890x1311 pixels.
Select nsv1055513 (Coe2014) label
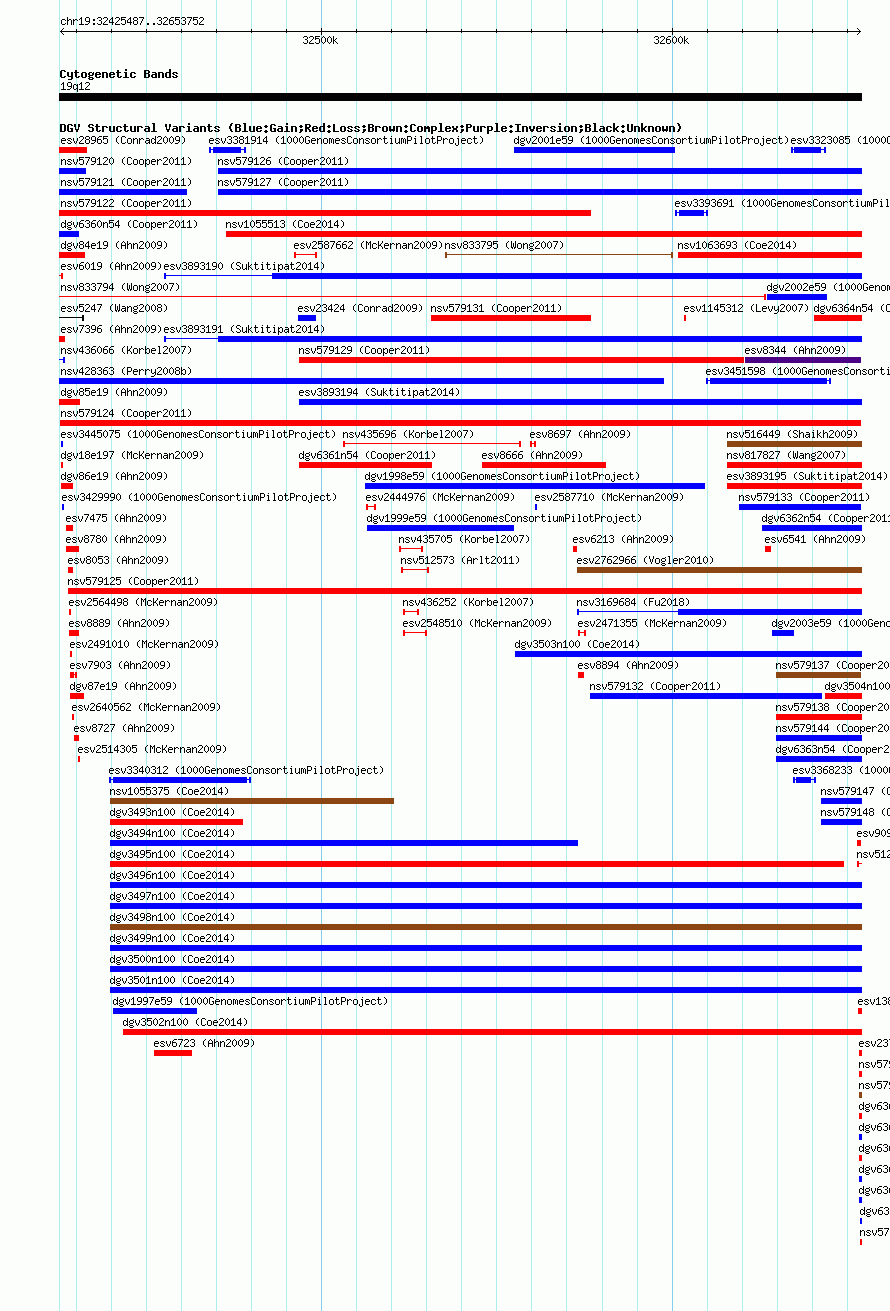[x=286, y=224]
